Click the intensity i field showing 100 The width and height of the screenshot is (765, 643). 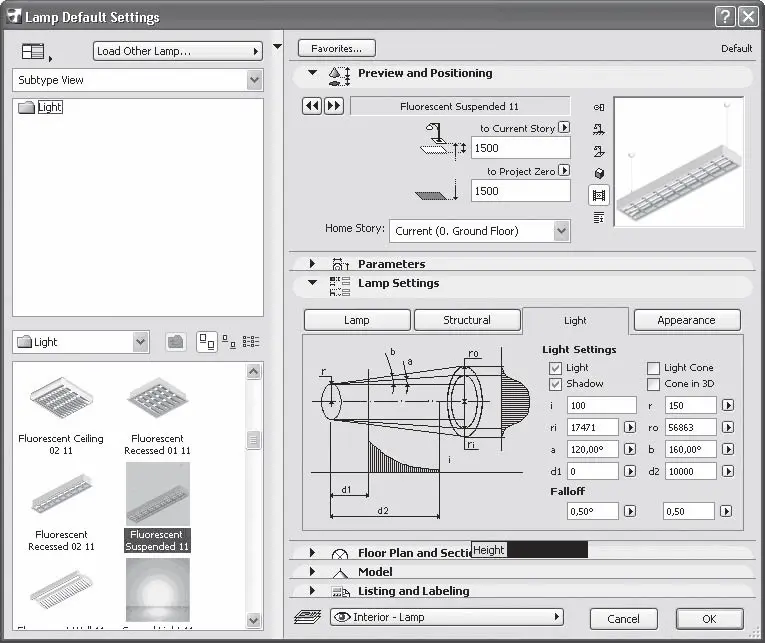coord(602,405)
